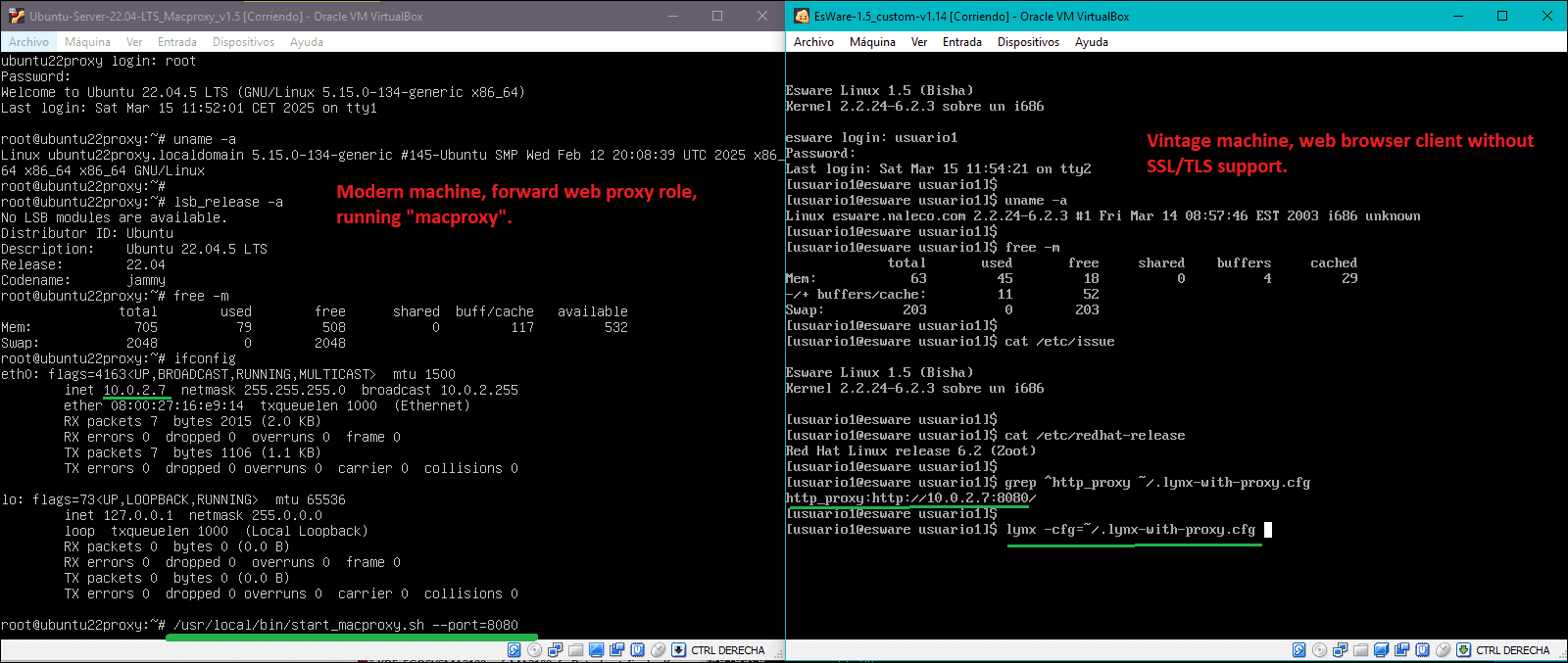Open Máquina menu in EsWare window
1568x663 pixels.
pyautogui.click(x=872, y=42)
